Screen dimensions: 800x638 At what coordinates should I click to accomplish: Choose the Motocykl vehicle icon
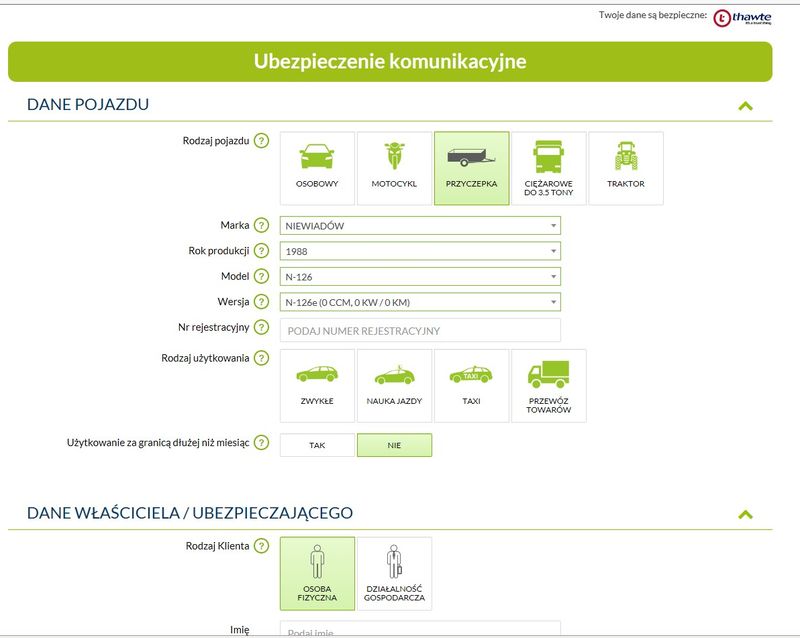point(394,168)
